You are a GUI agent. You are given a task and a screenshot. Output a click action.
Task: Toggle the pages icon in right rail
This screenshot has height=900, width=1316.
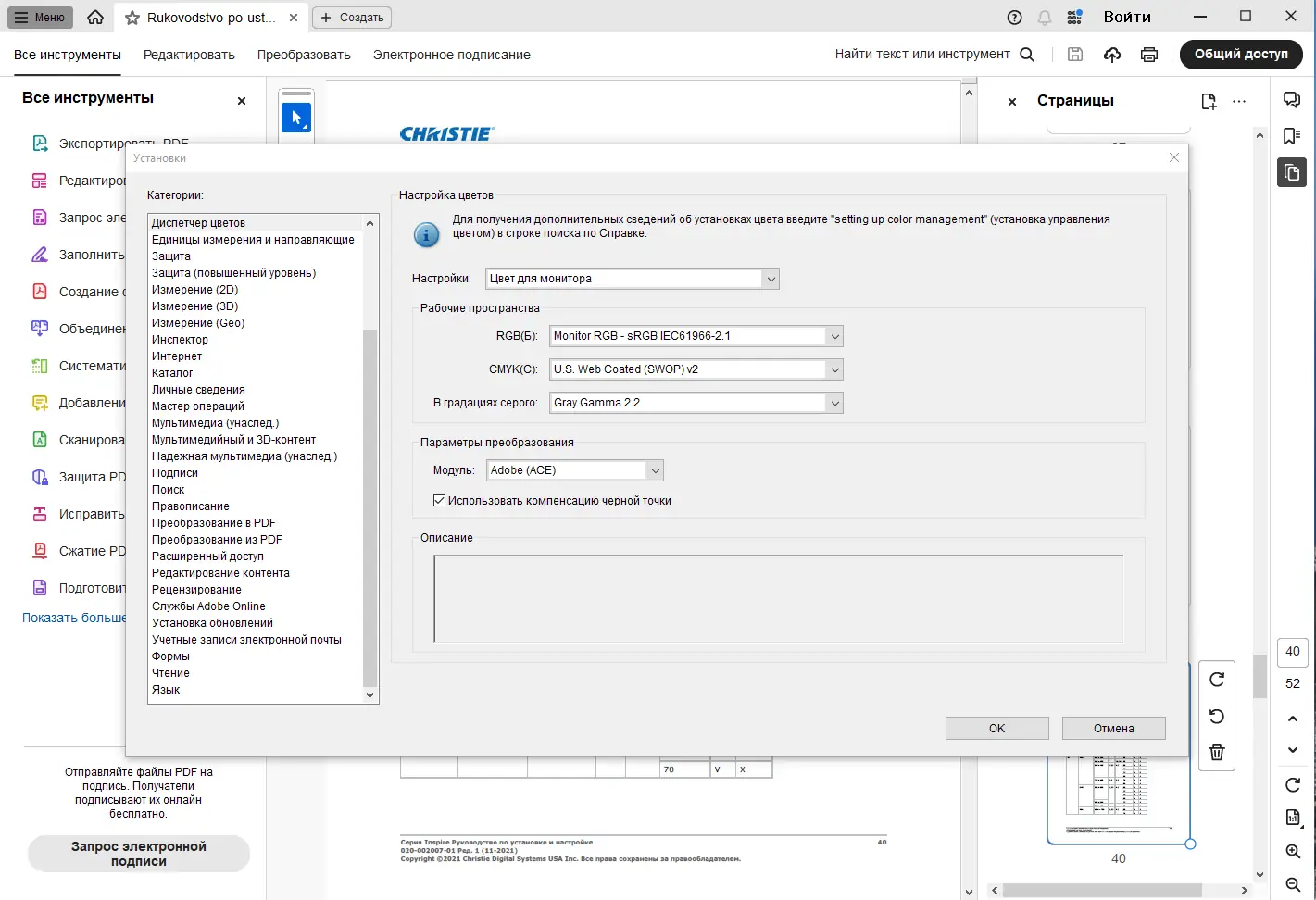(x=1292, y=172)
